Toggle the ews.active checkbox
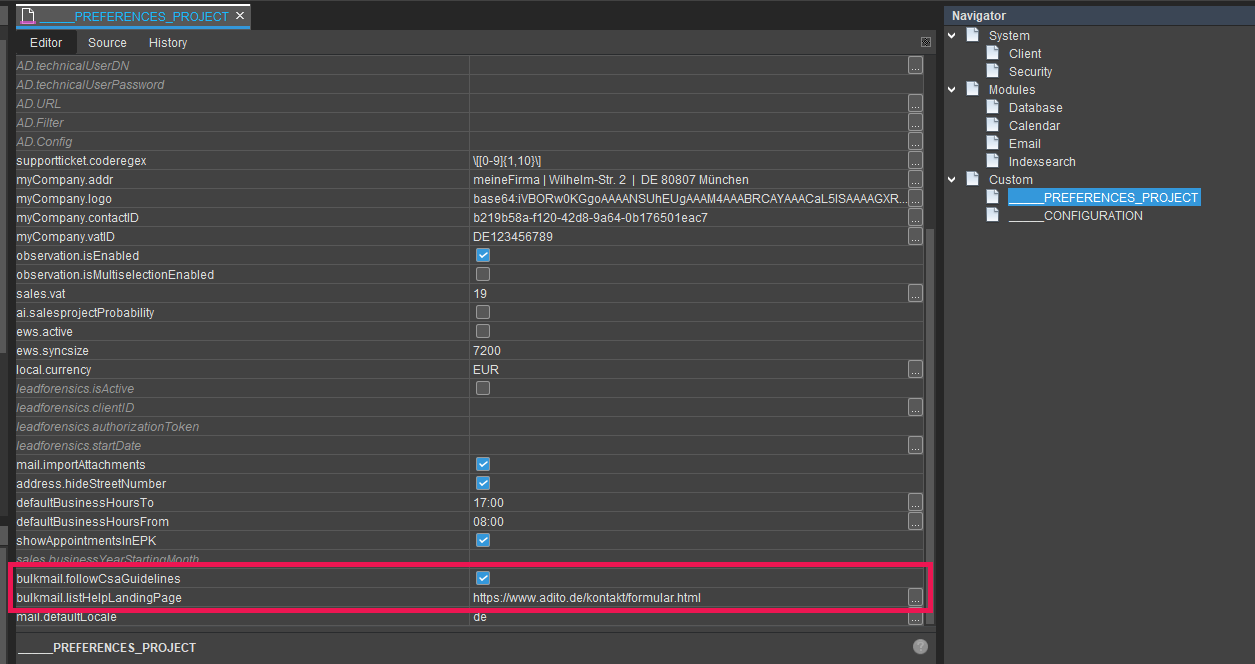 pos(483,331)
